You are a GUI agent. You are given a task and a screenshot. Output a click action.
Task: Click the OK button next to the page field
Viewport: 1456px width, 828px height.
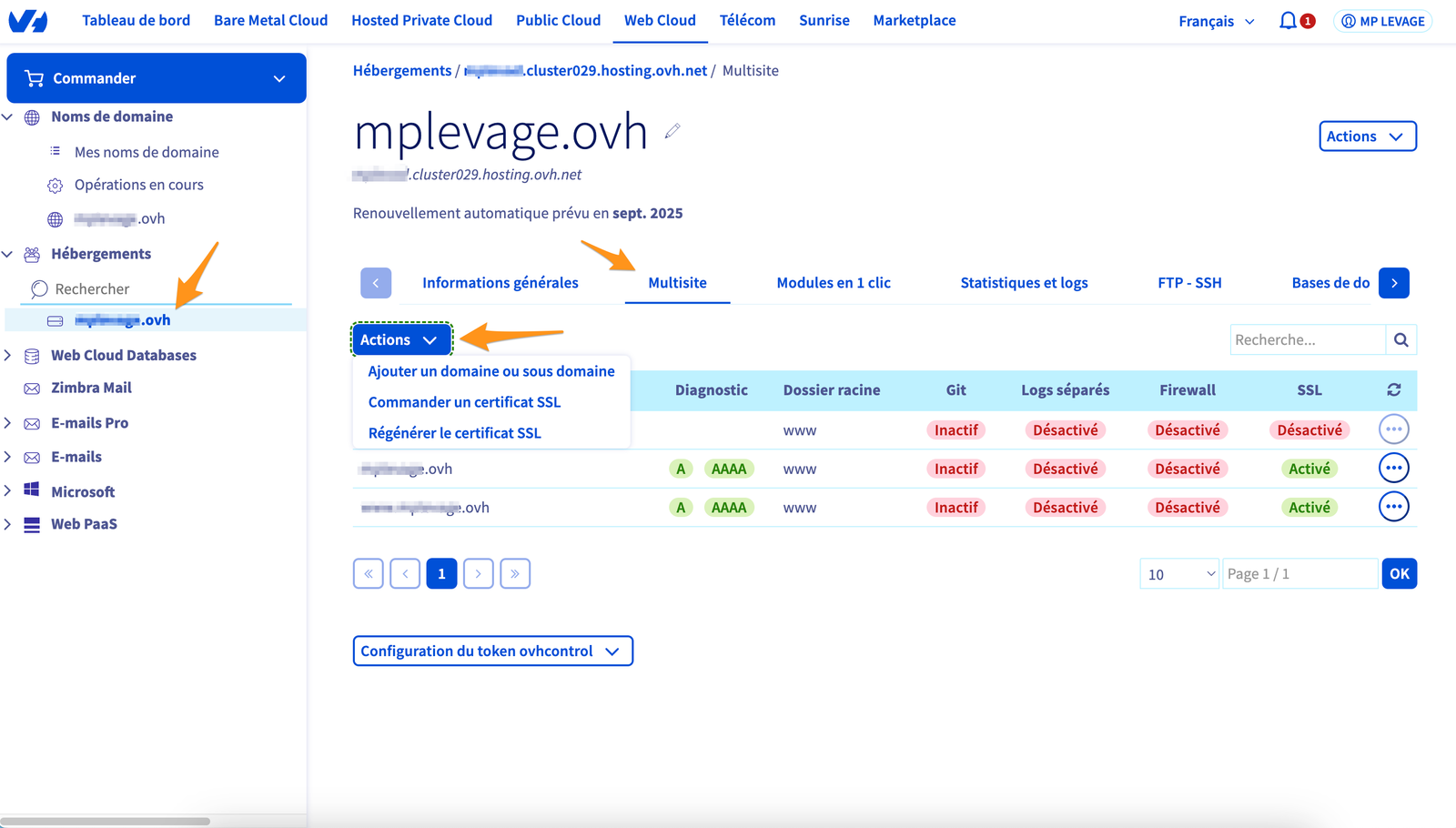[x=1400, y=573]
